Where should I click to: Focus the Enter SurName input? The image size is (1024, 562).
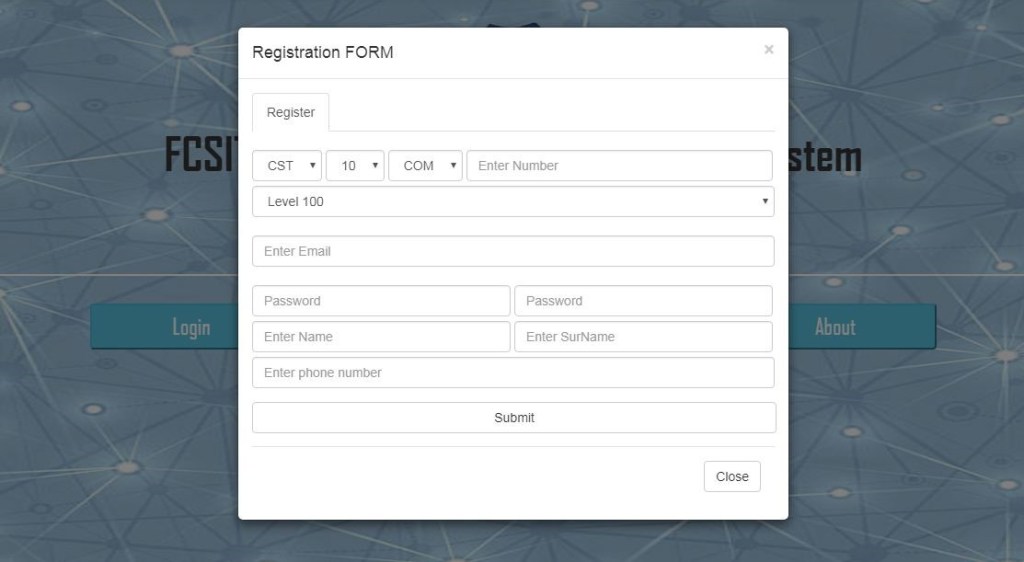pos(643,337)
